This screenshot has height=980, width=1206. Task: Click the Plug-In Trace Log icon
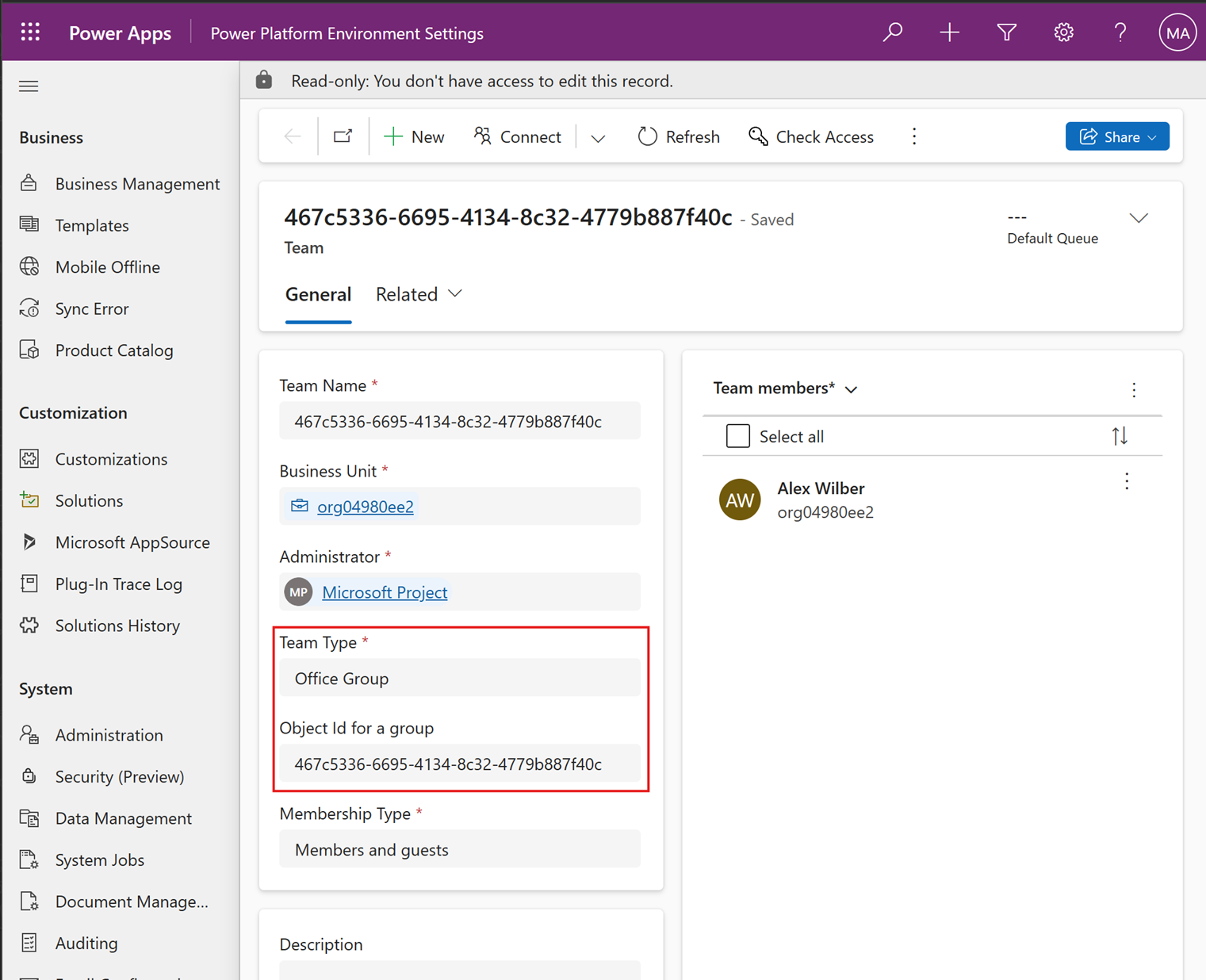click(29, 584)
